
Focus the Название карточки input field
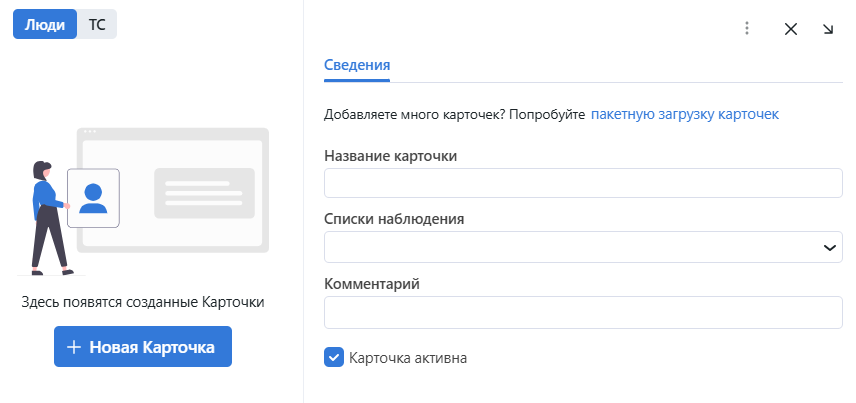pos(583,183)
